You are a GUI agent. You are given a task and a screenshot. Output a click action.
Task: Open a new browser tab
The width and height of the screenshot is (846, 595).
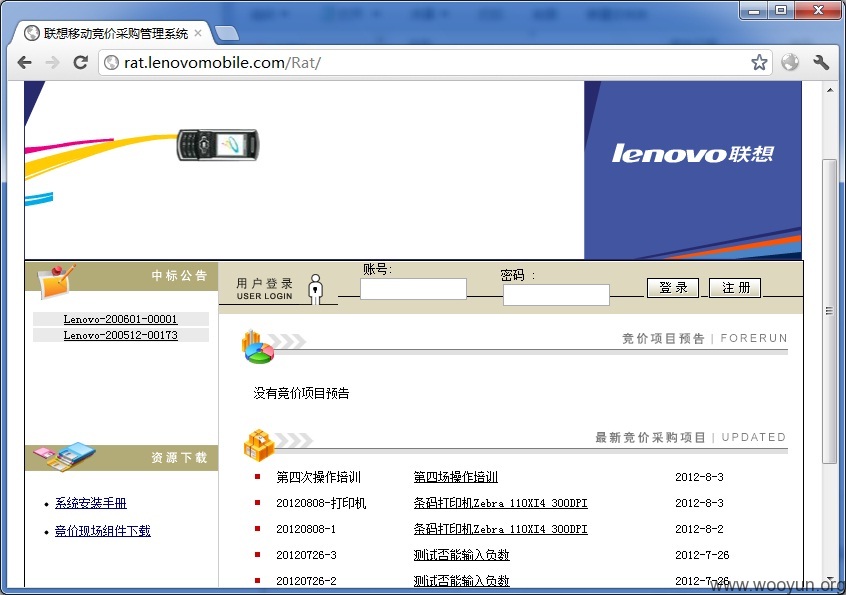tap(227, 33)
